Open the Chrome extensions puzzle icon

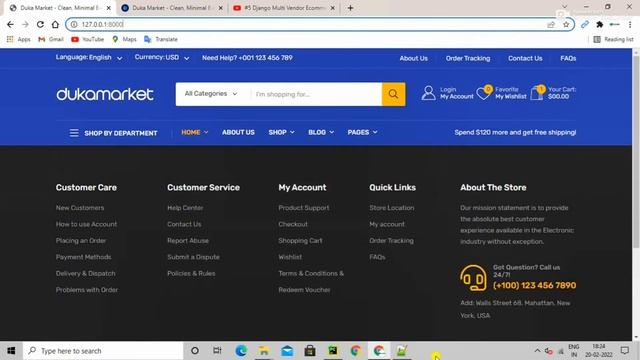600,24
